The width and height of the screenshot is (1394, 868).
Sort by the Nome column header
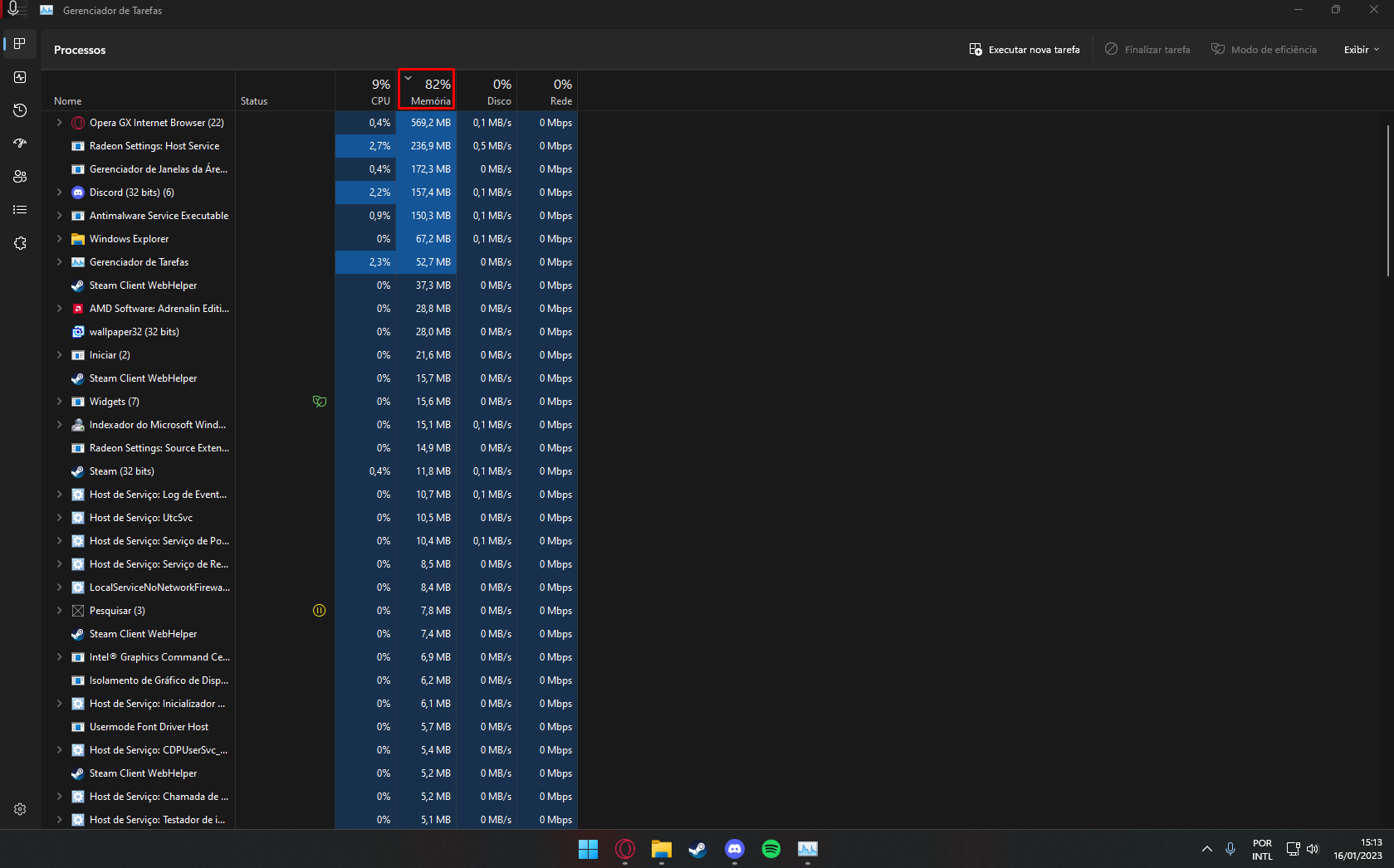pos(139,90)
